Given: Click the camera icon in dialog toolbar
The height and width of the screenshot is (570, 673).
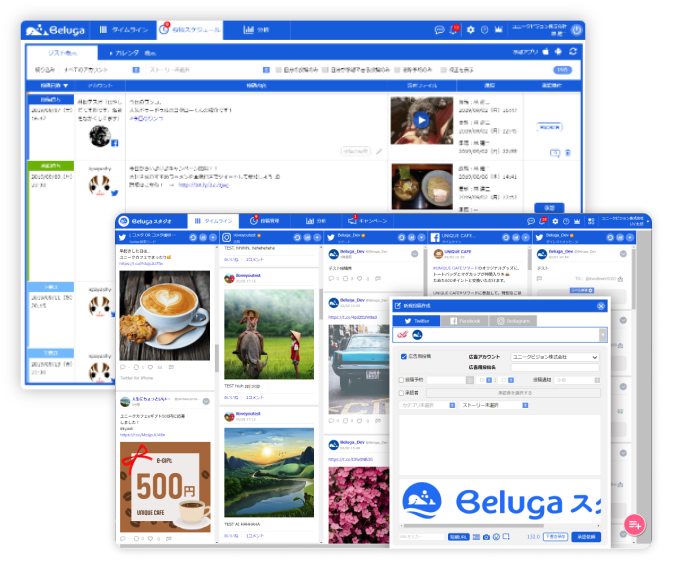Looking at the screenshot, I should [x=486, y=537].
